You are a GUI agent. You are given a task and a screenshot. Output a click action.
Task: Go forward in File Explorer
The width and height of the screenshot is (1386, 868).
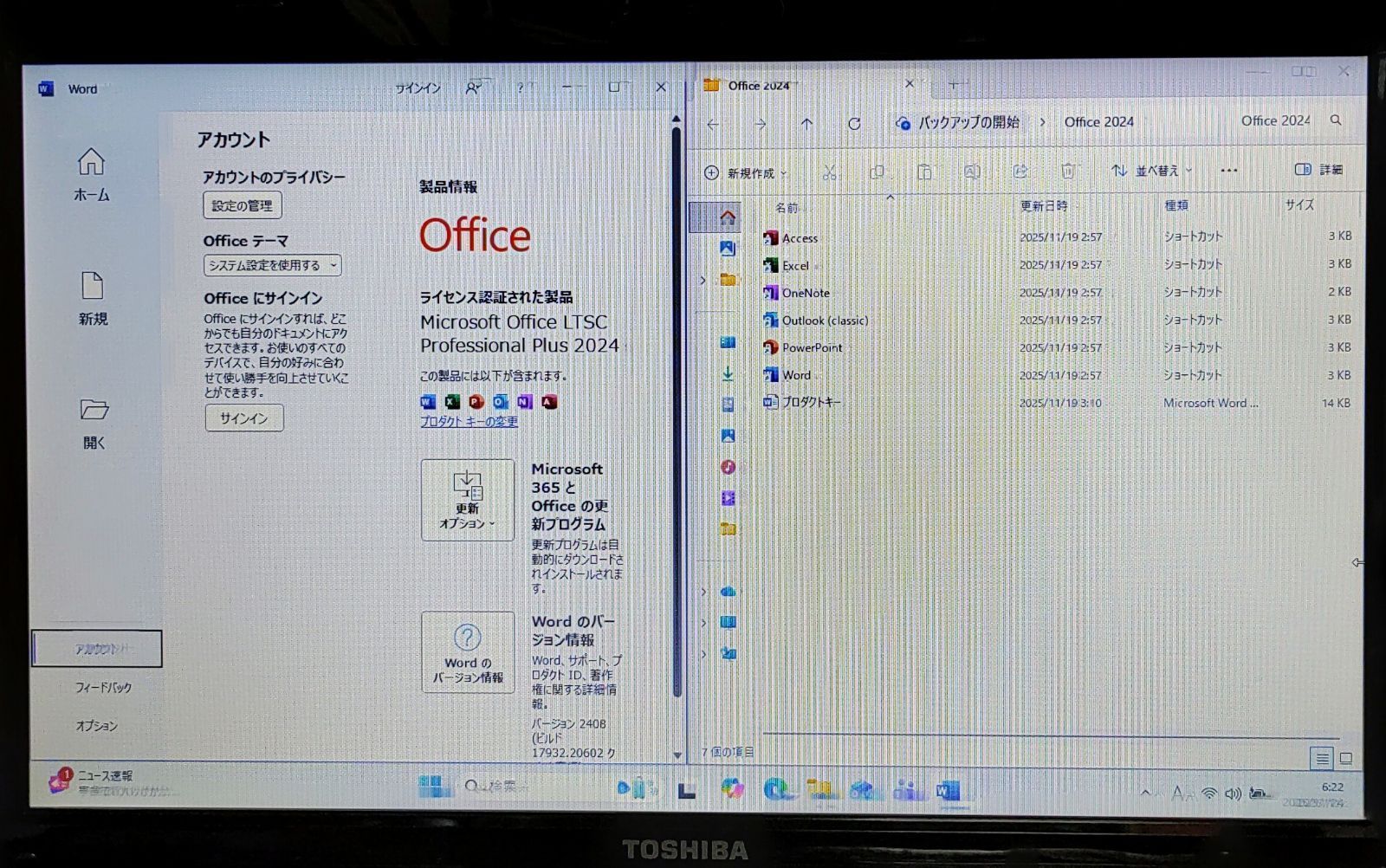(x=760, y=124)
